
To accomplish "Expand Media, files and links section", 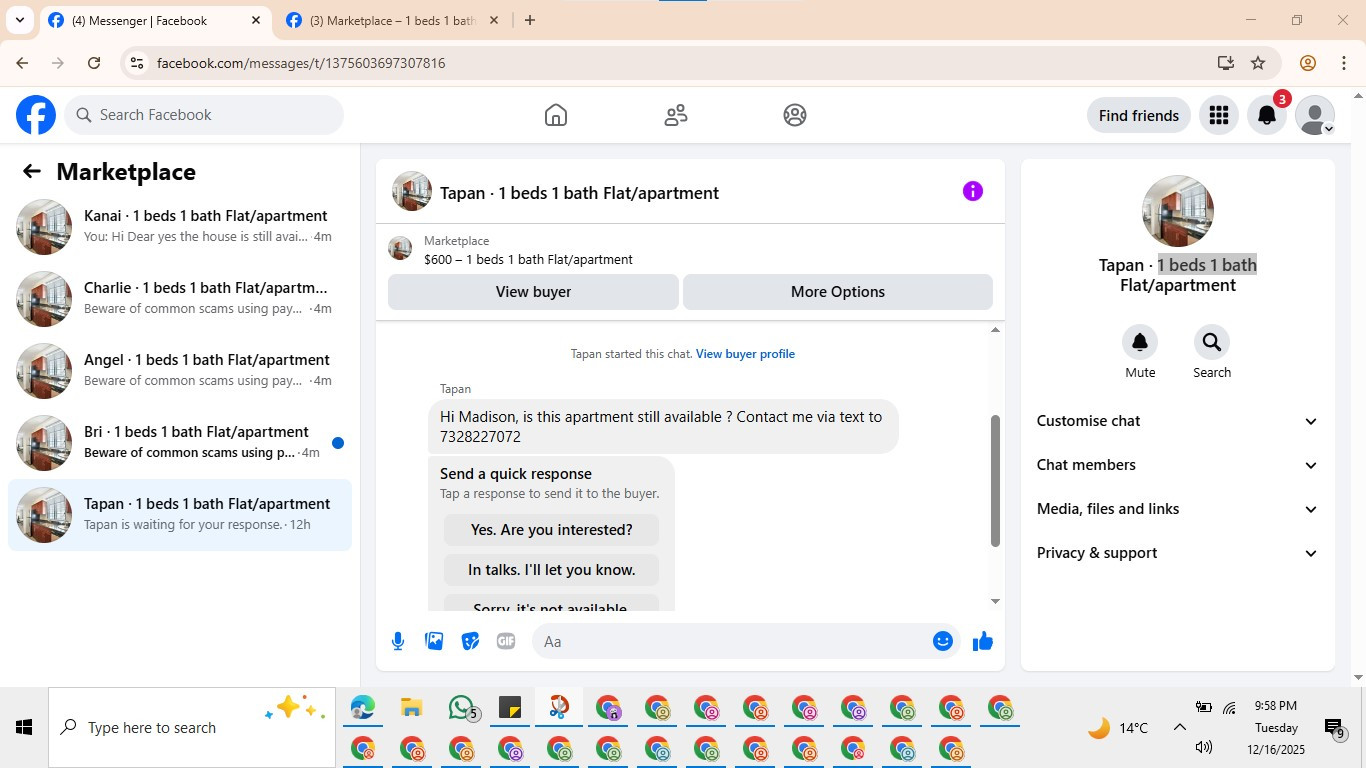I will pos(1178,509).
